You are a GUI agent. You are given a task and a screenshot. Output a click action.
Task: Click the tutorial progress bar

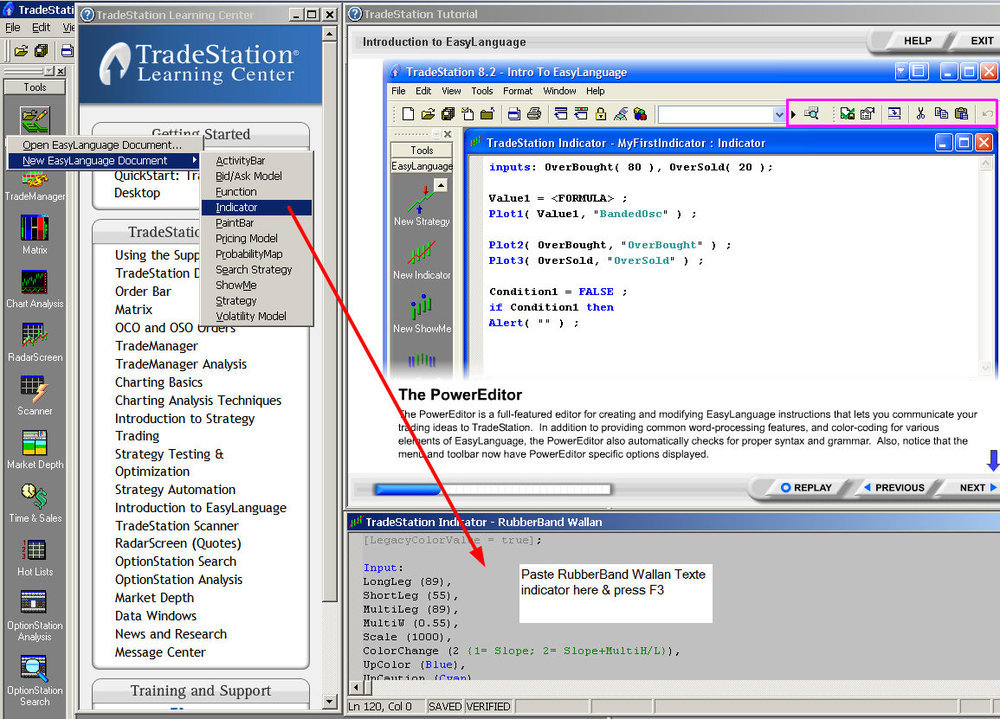(x=493, y=489)
